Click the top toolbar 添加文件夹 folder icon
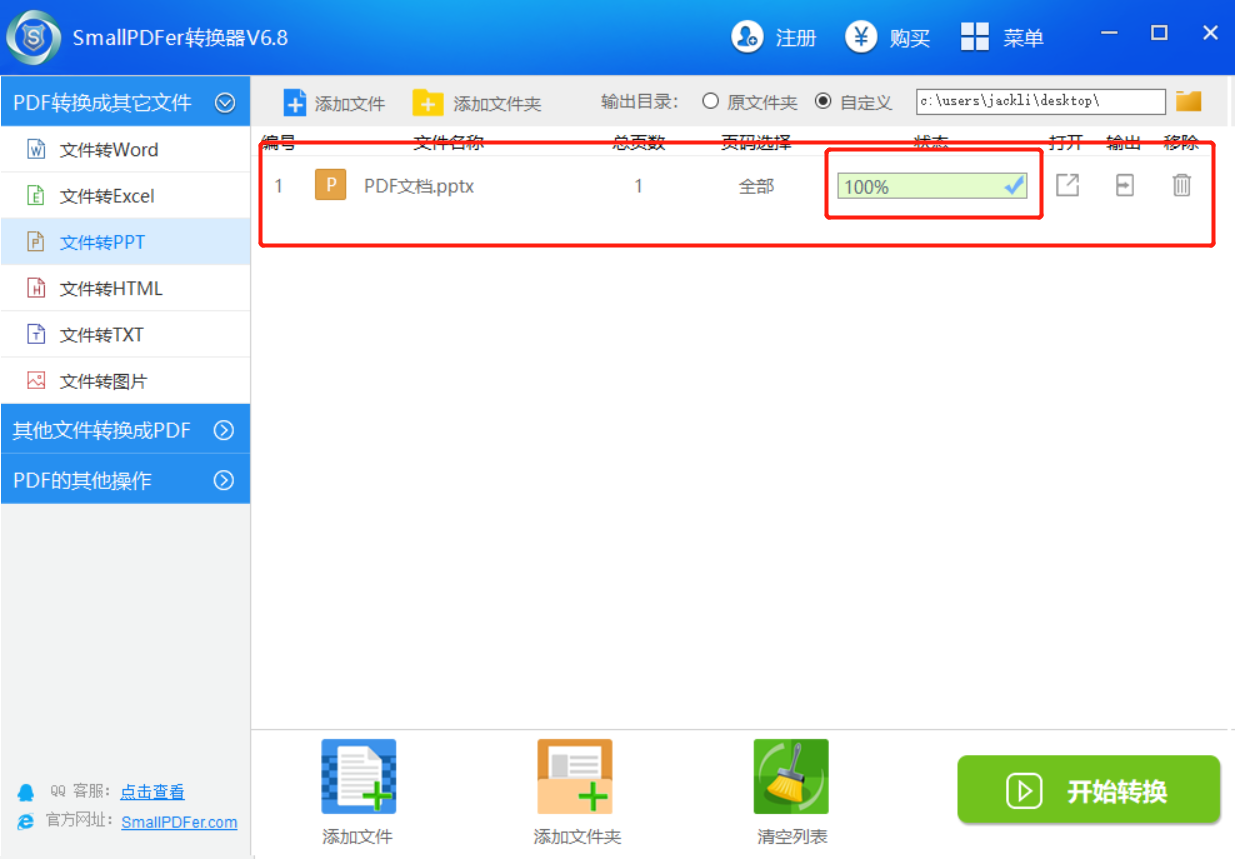1235x859 pixels. click(x=428, y=103)
